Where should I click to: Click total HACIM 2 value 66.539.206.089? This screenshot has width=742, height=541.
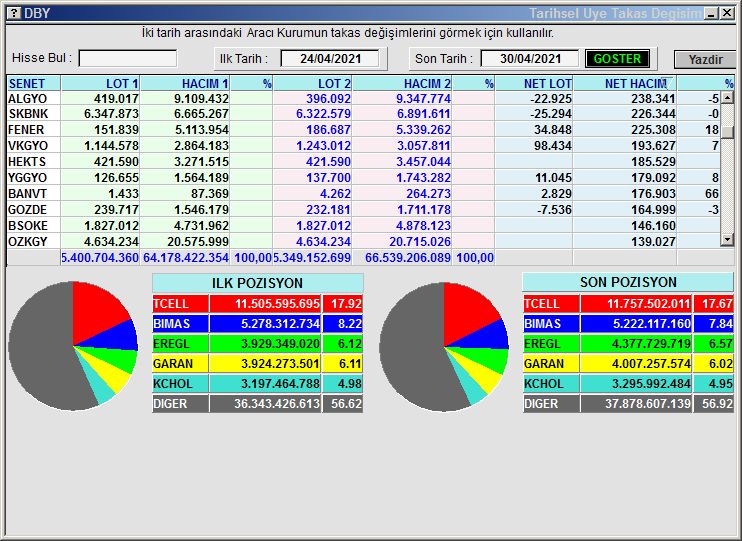click(x=407, y=258)
